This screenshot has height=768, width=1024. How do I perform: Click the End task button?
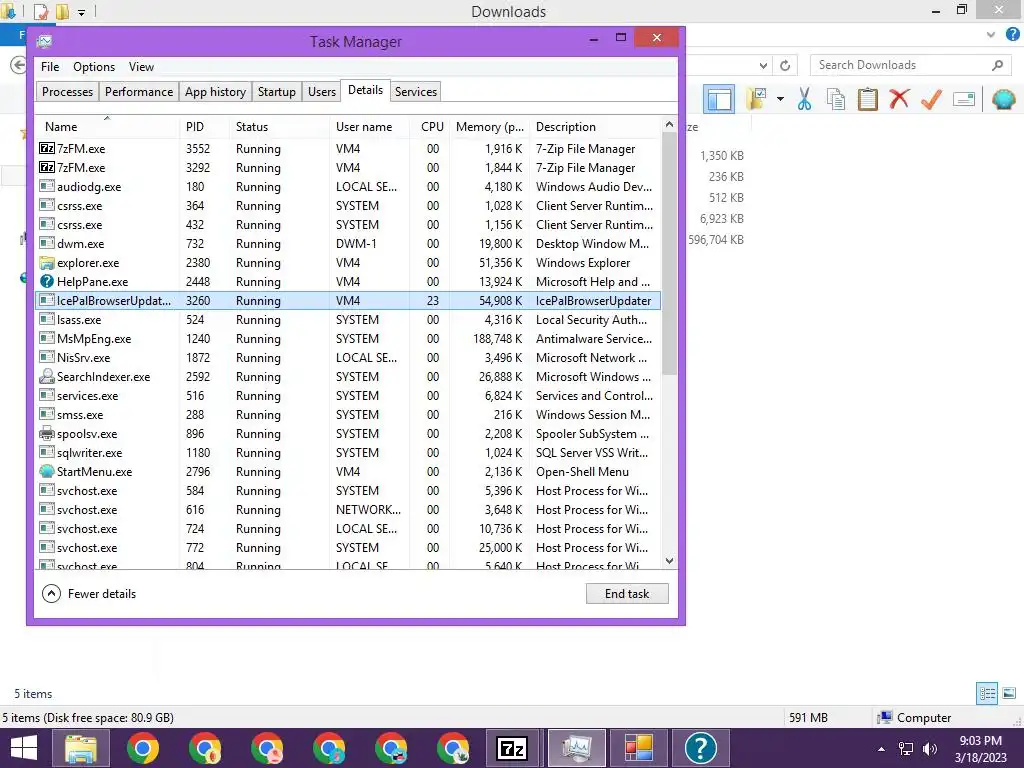click(627, 594)
